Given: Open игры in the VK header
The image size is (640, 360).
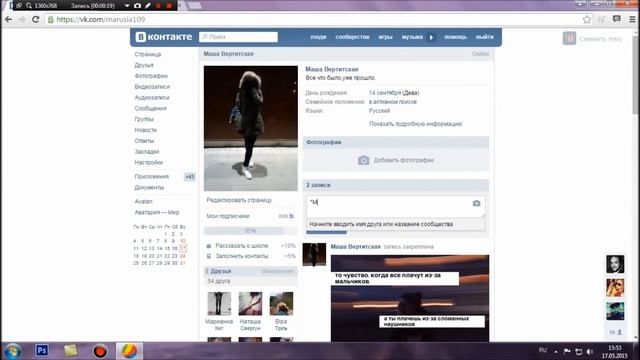Looking at the screenshot, I should coord(385,37).
